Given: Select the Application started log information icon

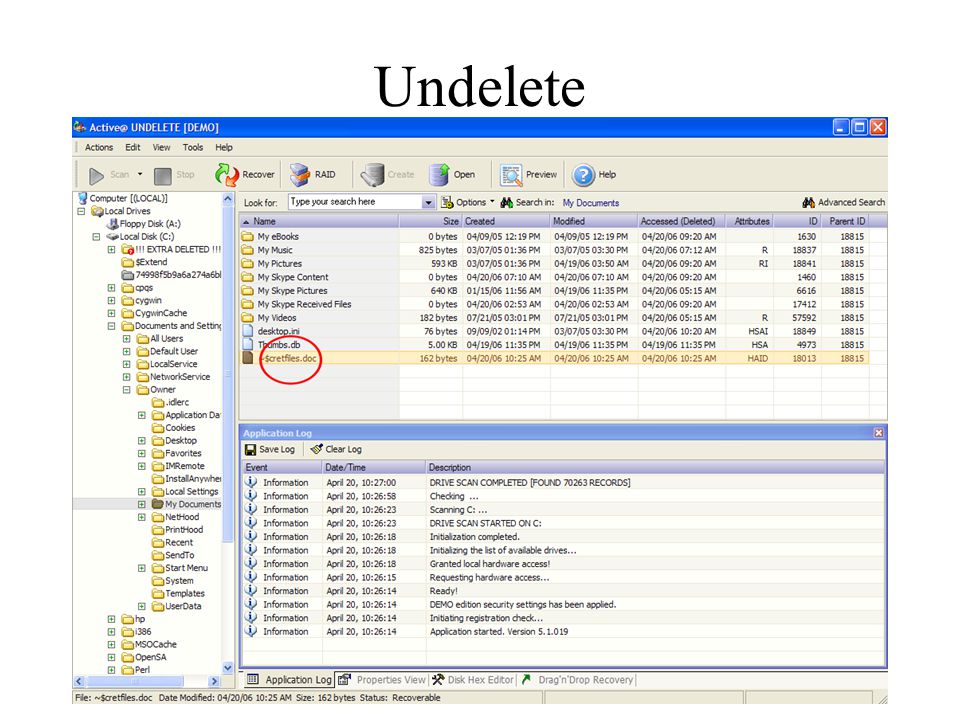Looking at the screenshot, I should 250,631.
